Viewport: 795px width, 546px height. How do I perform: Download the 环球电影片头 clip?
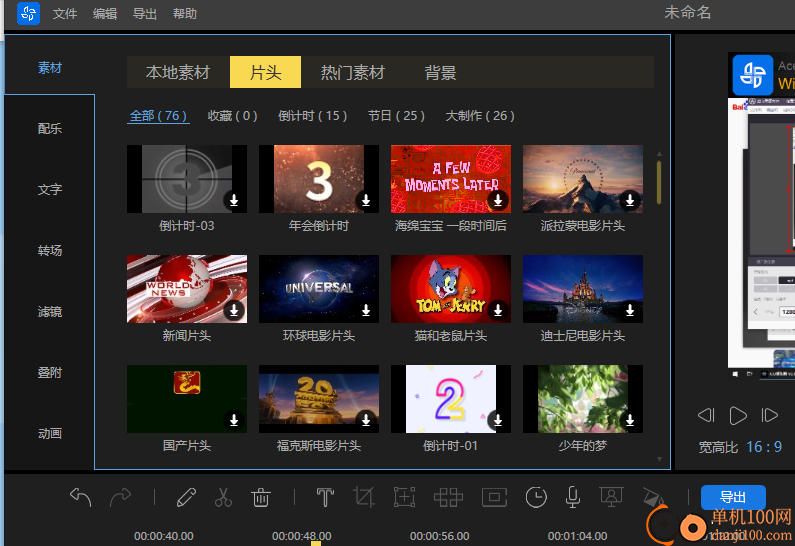coord(366,310)
